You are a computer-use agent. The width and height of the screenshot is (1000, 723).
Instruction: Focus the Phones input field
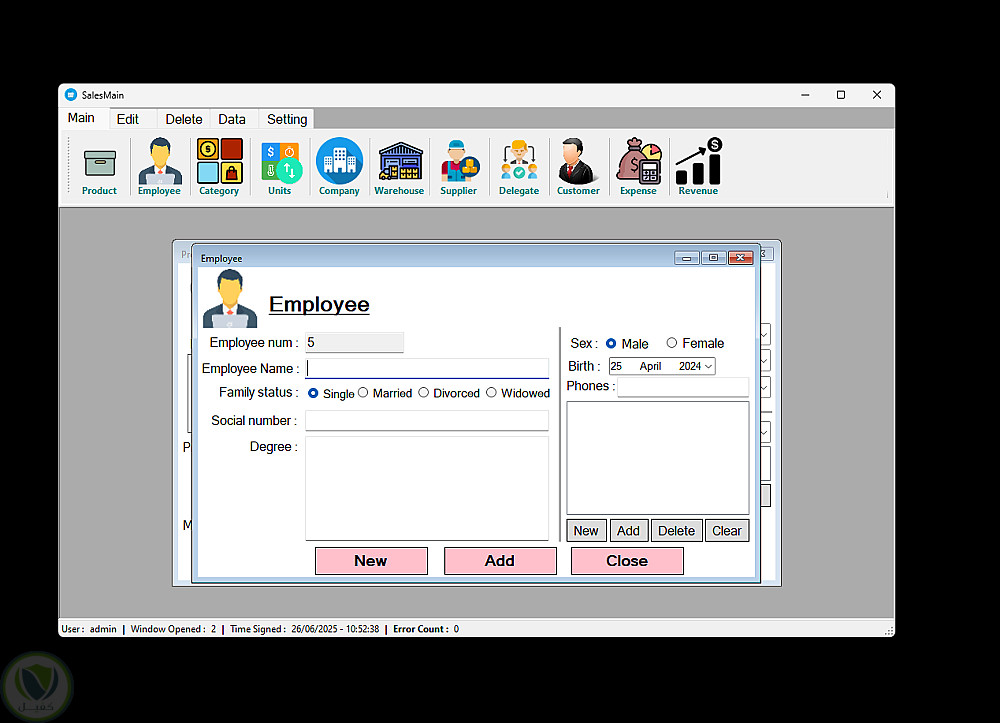tap(683, 386)
